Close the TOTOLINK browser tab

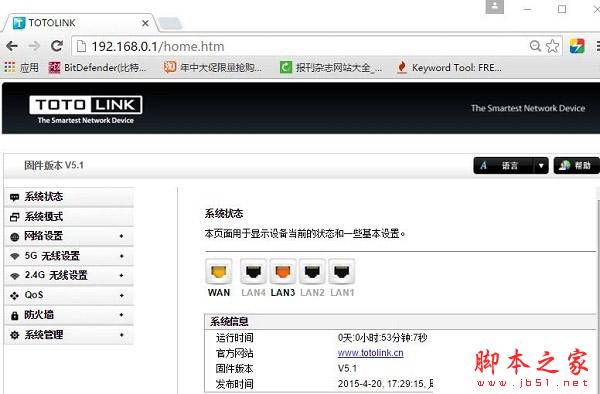pyautogui.click(x=145, y=23)
